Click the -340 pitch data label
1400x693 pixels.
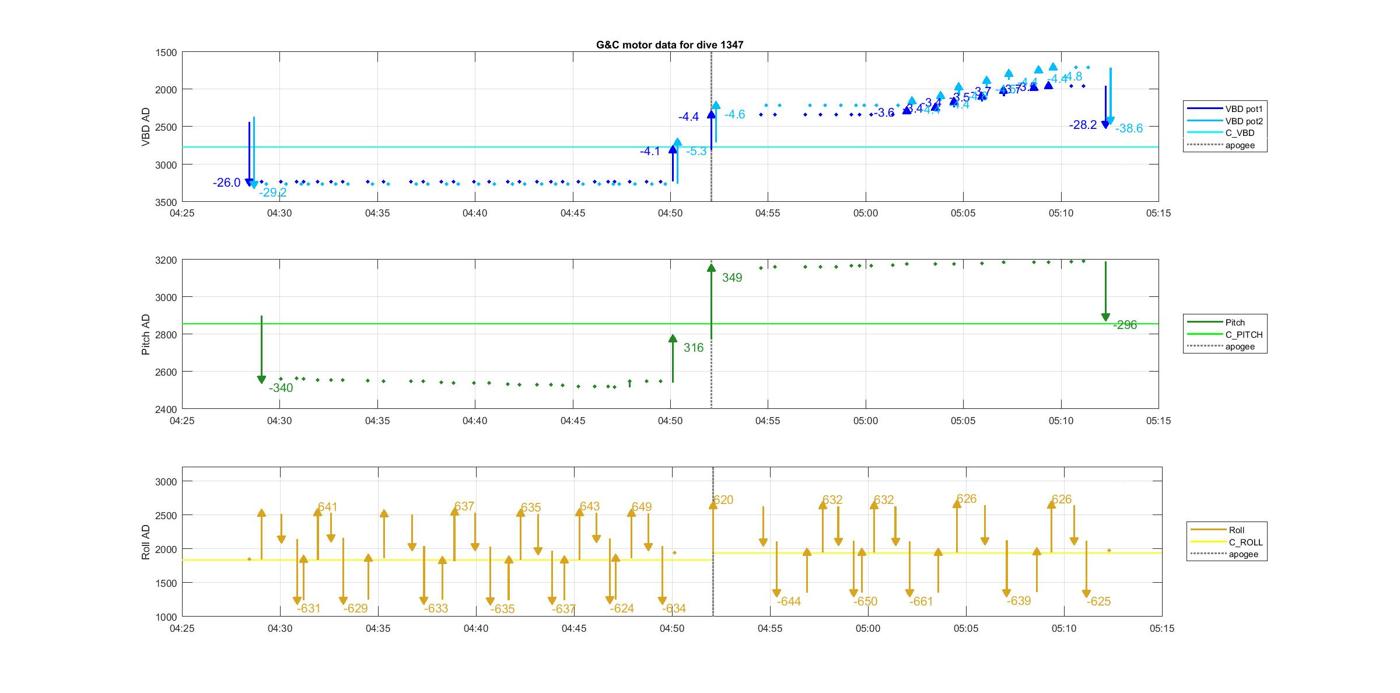click(281, 388)
